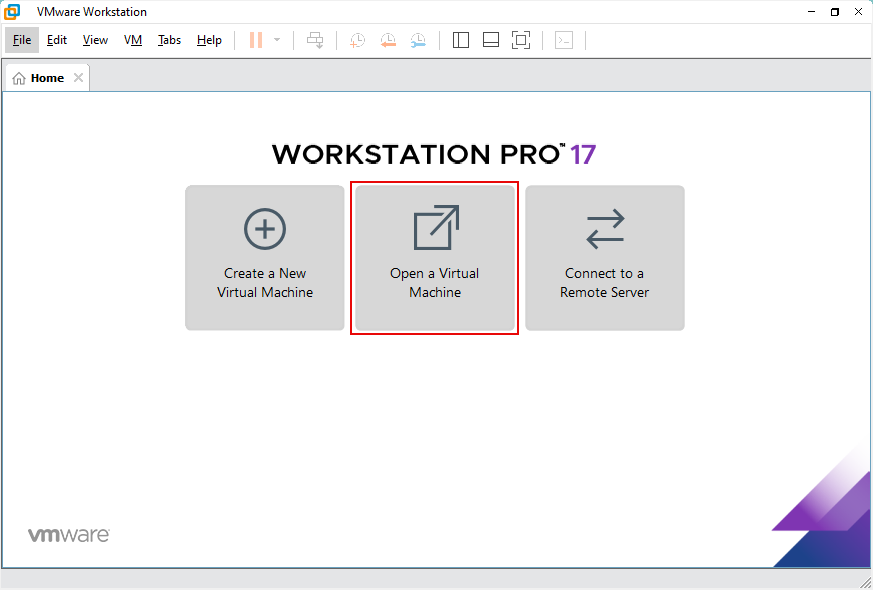Screen dimensions: 873x590
Task: Select the Suspend virtual machine toolbar icon
Action: (x=254, y=40)
